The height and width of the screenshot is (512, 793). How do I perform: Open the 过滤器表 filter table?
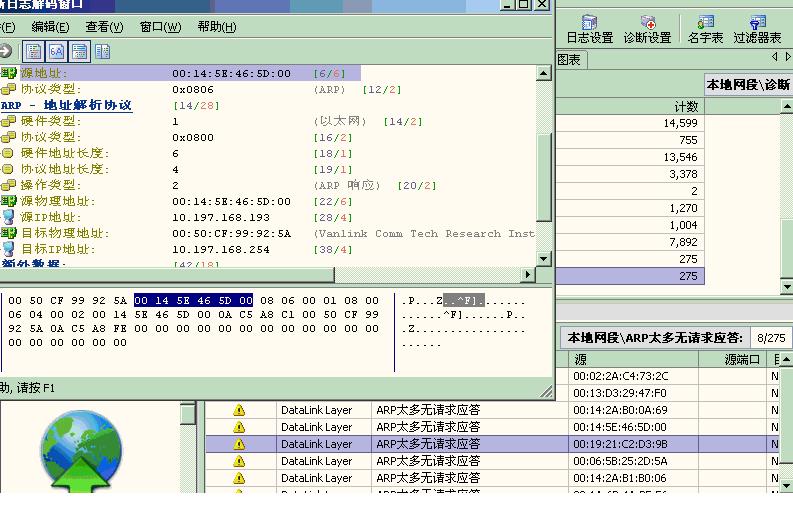(x=757, y=29)
